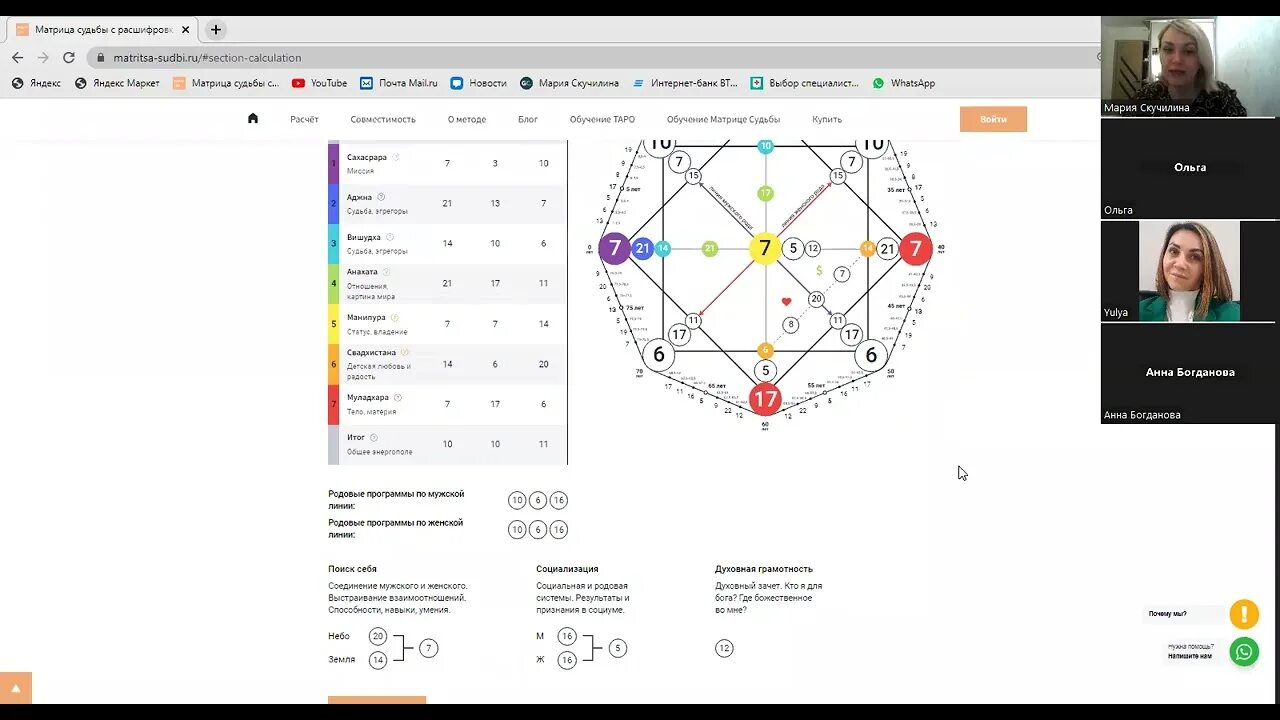Open the YouTube bookmark

(x=319, y=83)
